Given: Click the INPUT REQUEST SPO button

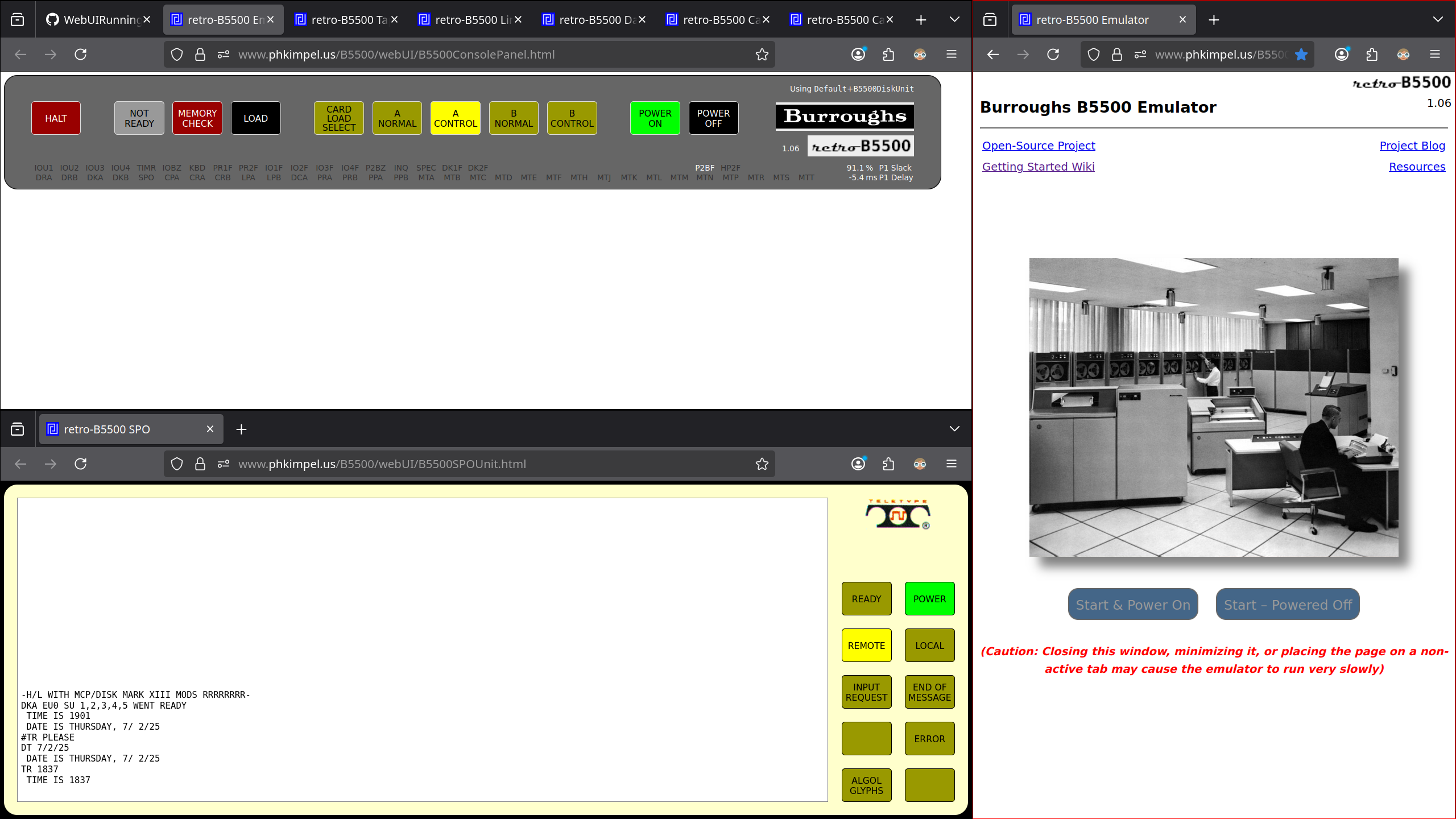Looking at the screenshot, I should pos(866,692).
